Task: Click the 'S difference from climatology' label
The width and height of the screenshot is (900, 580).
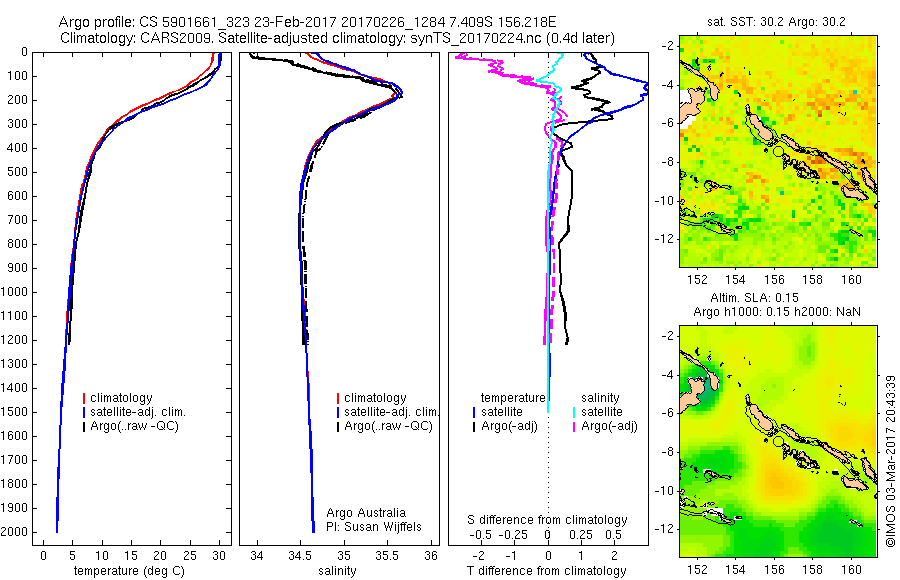Action: click(x=547, y=520)
